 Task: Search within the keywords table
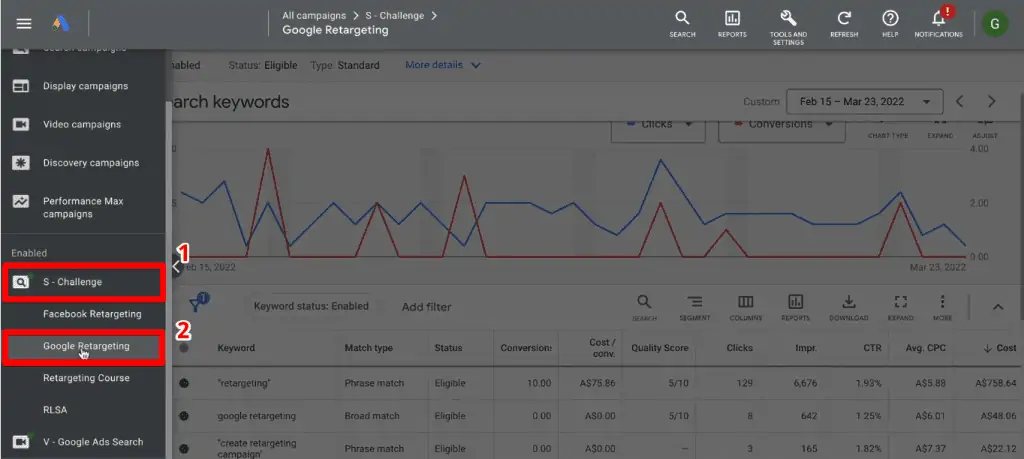pyautogui.click(x=644, y=307)
